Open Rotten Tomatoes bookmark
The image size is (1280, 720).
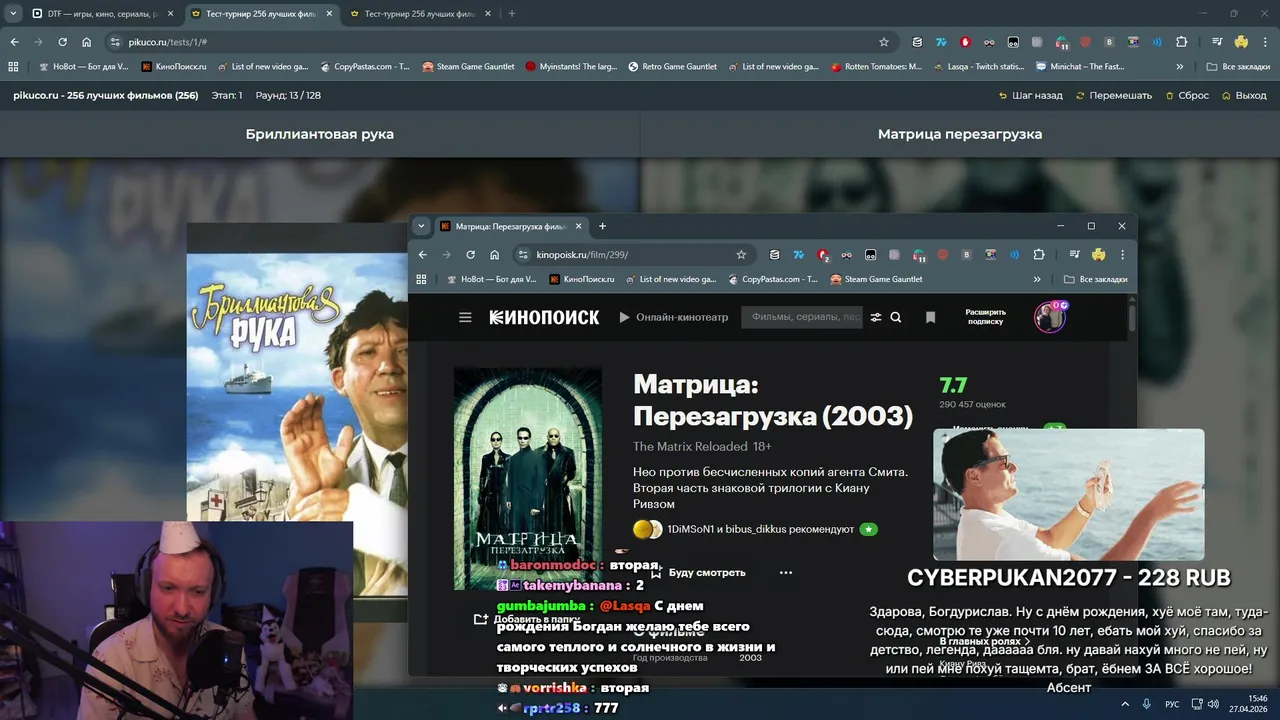876,67
